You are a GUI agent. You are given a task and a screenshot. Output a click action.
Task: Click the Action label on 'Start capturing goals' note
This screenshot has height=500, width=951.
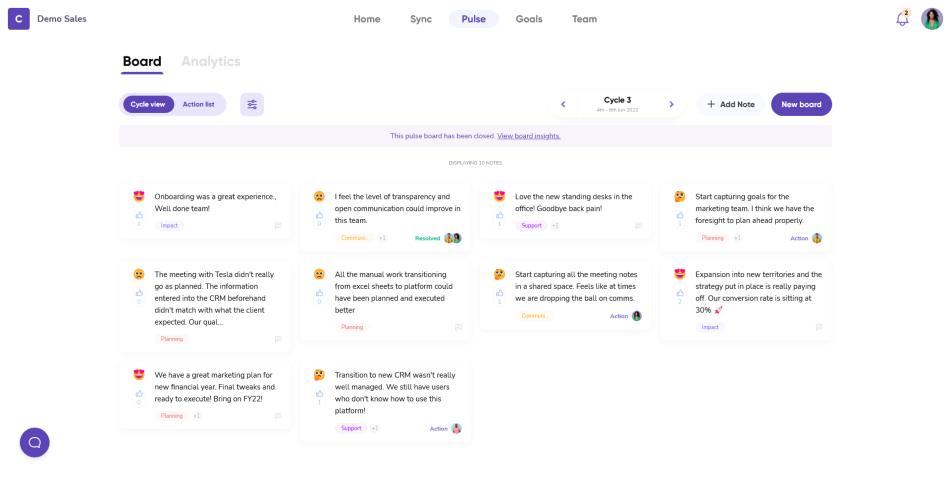click(x=799, y=238)
